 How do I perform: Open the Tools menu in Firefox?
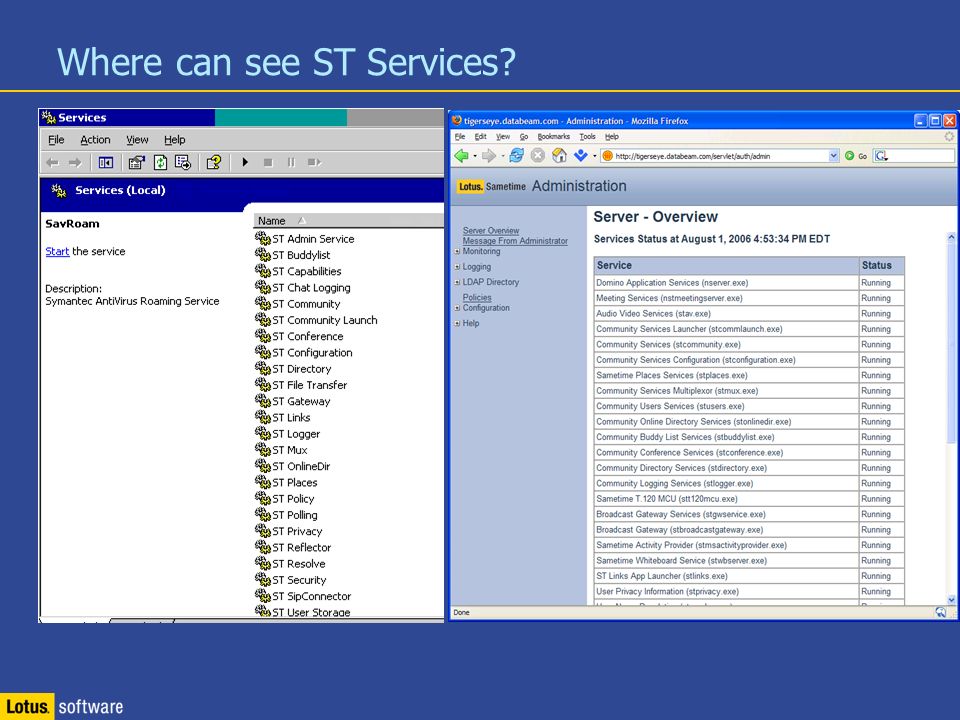(587, 137)
